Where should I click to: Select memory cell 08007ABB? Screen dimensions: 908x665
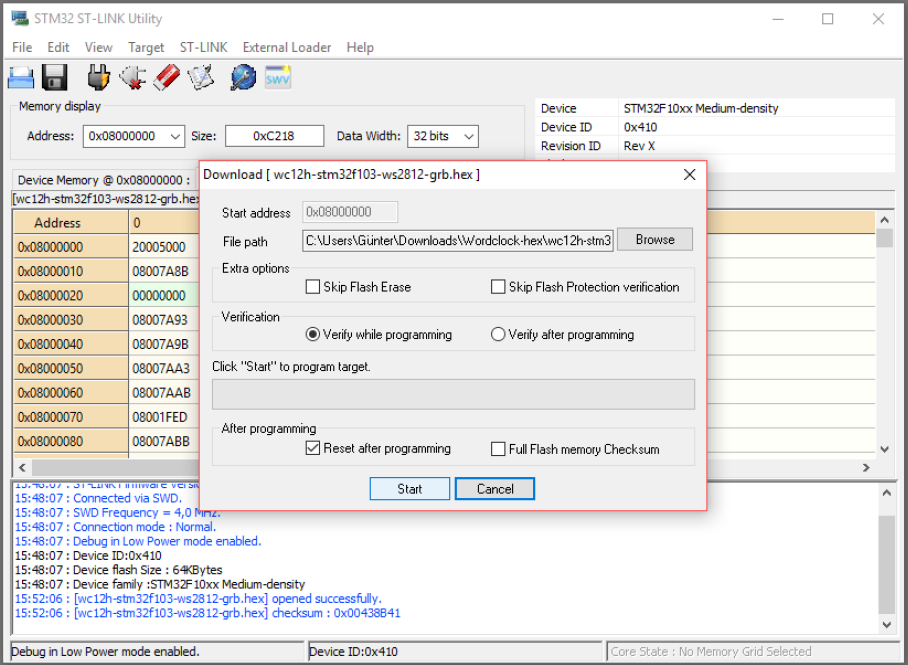click(164, 441)
